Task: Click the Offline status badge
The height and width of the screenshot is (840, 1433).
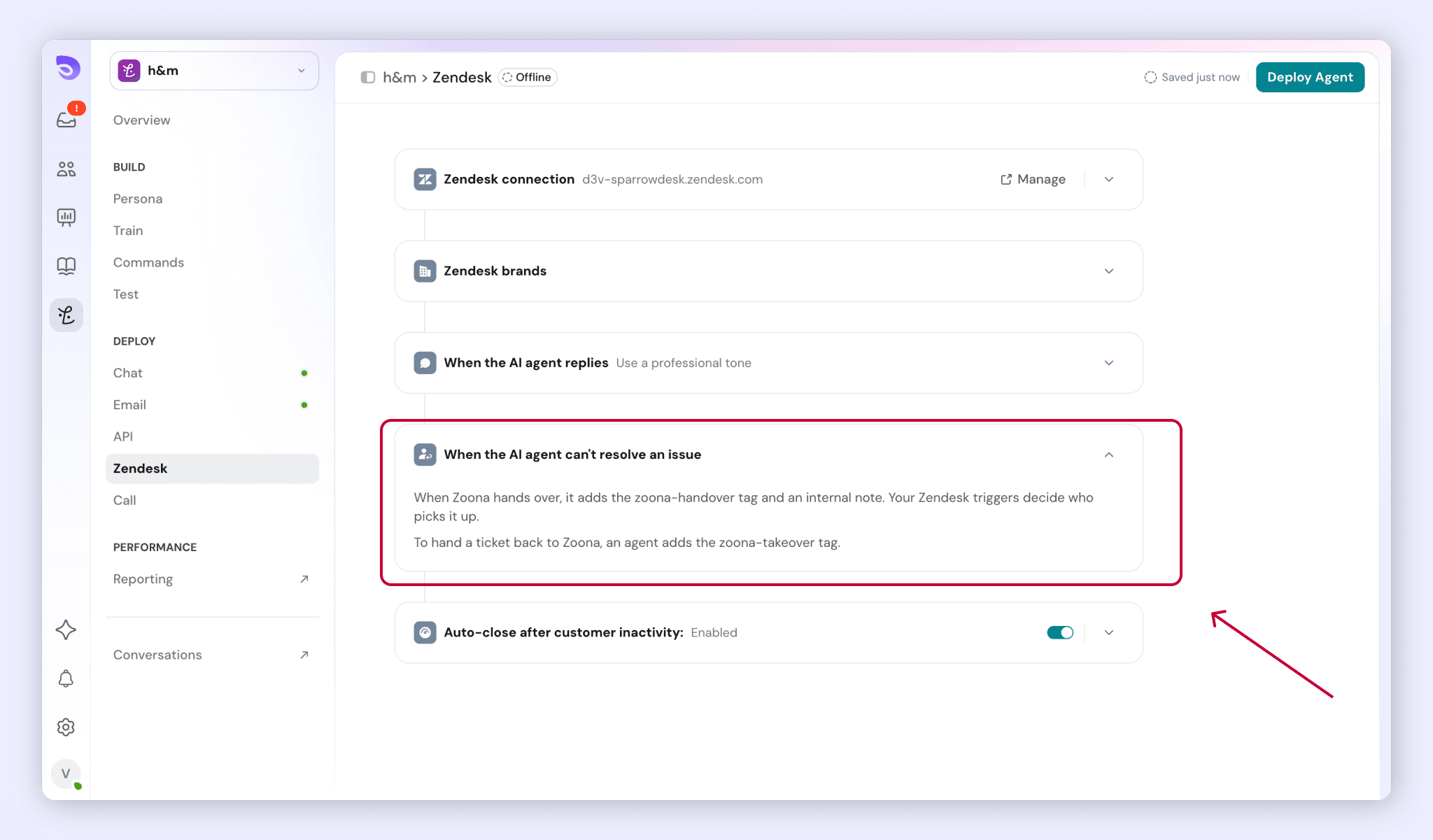Action: tap(528, 78)
